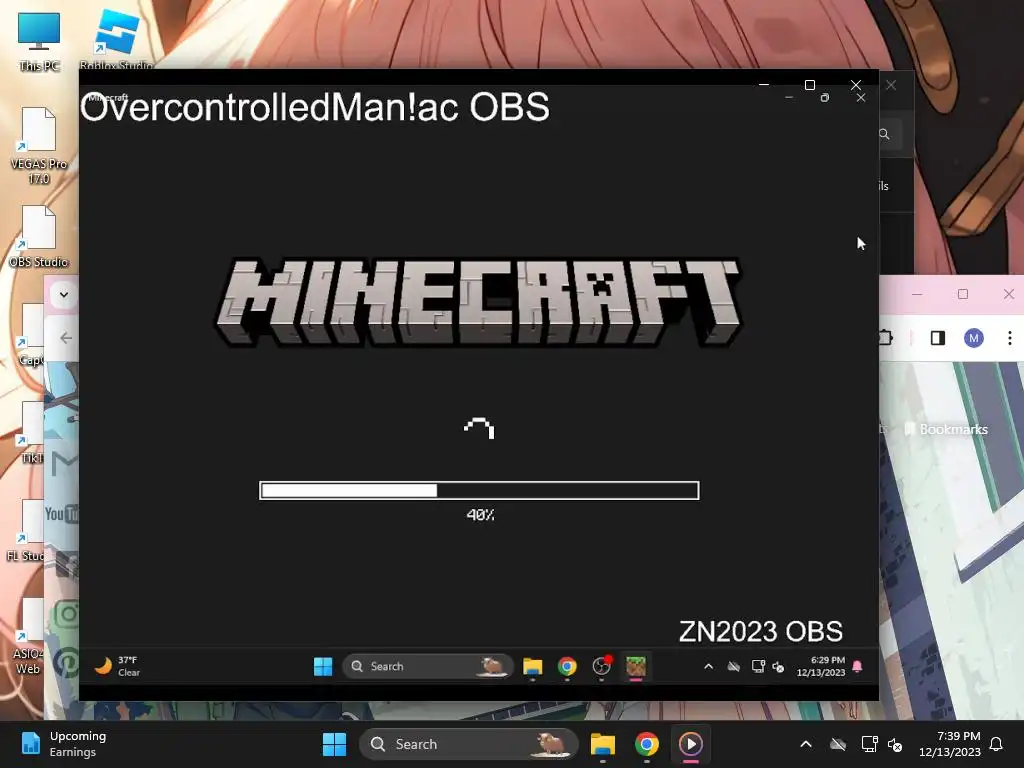Click the Chrome extensions puzzle icon
Viewport: 1024px width, 768px height.
[886, 338]
